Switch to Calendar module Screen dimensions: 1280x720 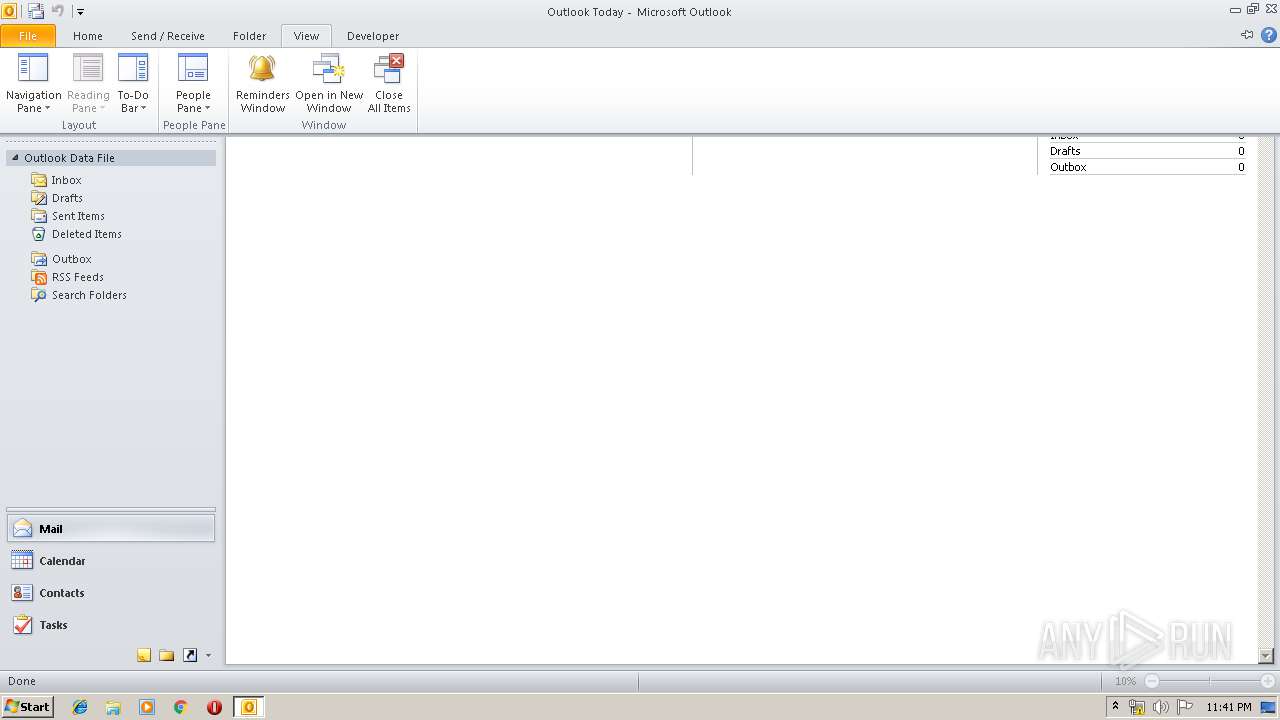pos(111,561)
